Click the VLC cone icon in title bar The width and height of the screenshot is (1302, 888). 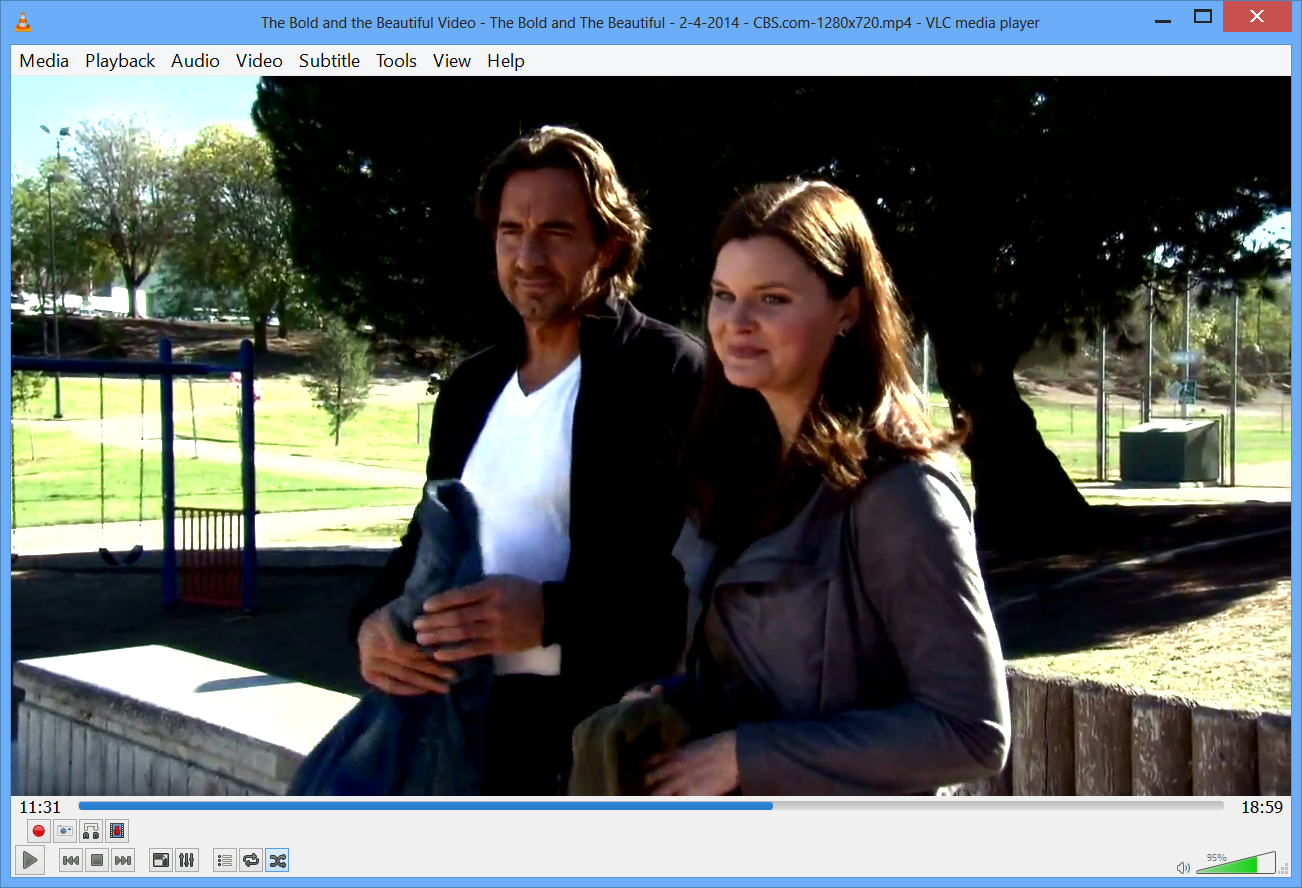[x=22, y=21]
